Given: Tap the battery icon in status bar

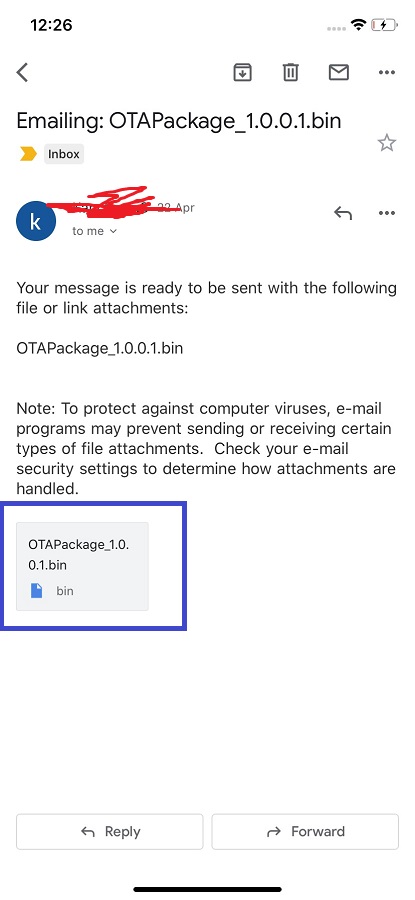Looking at the screenshot, I should [x=384, y=25].
